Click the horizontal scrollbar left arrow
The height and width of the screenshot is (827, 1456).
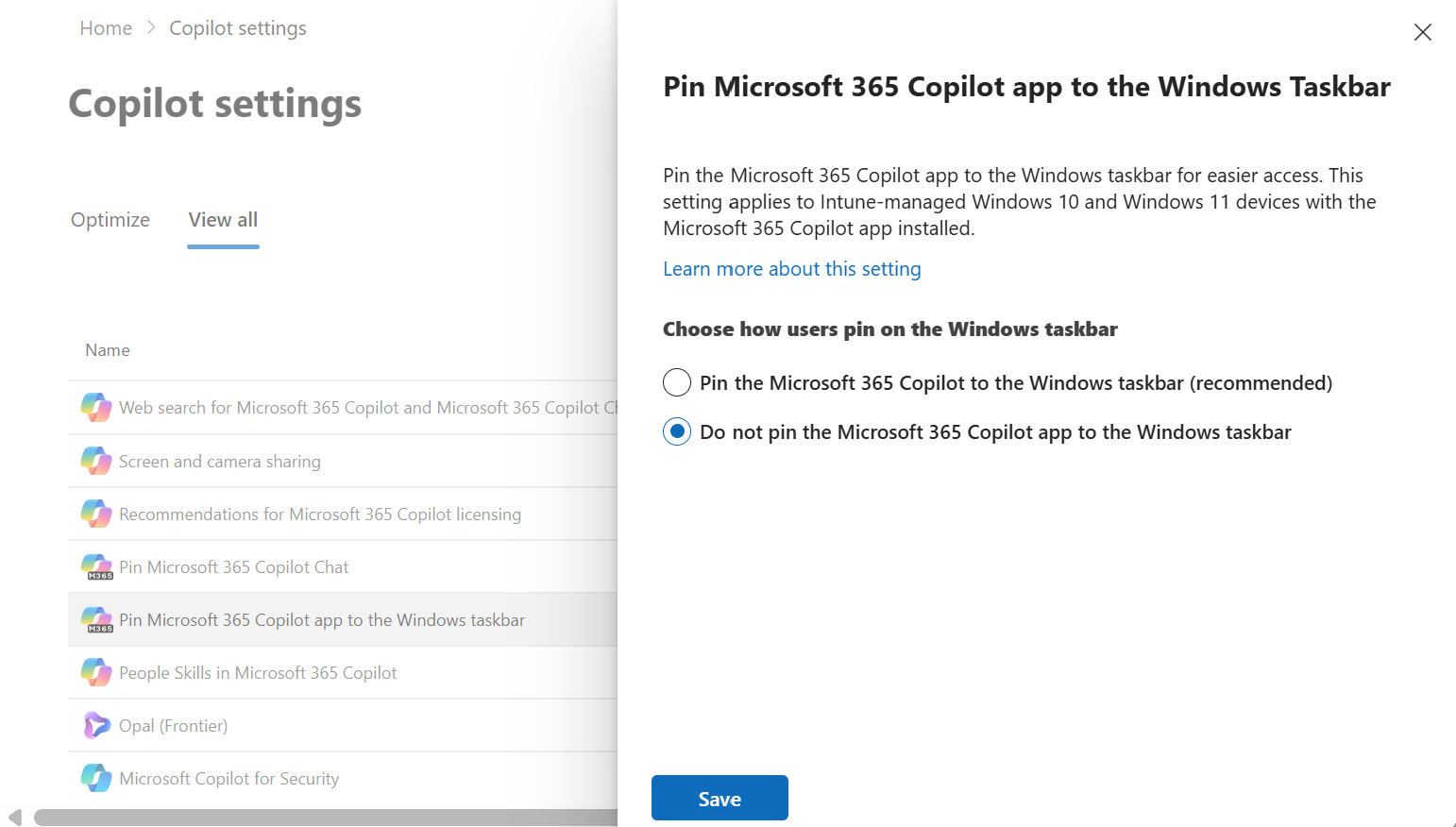click(14, 818)
